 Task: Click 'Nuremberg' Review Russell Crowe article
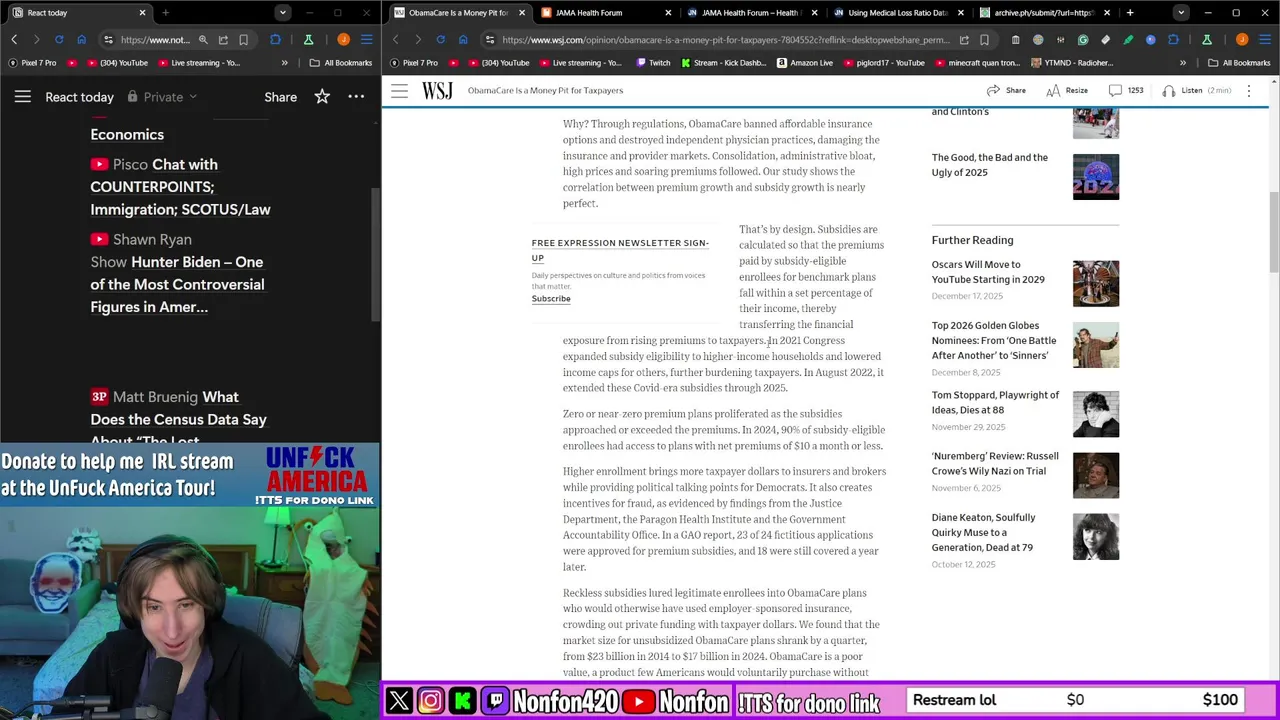pos(995,463)
